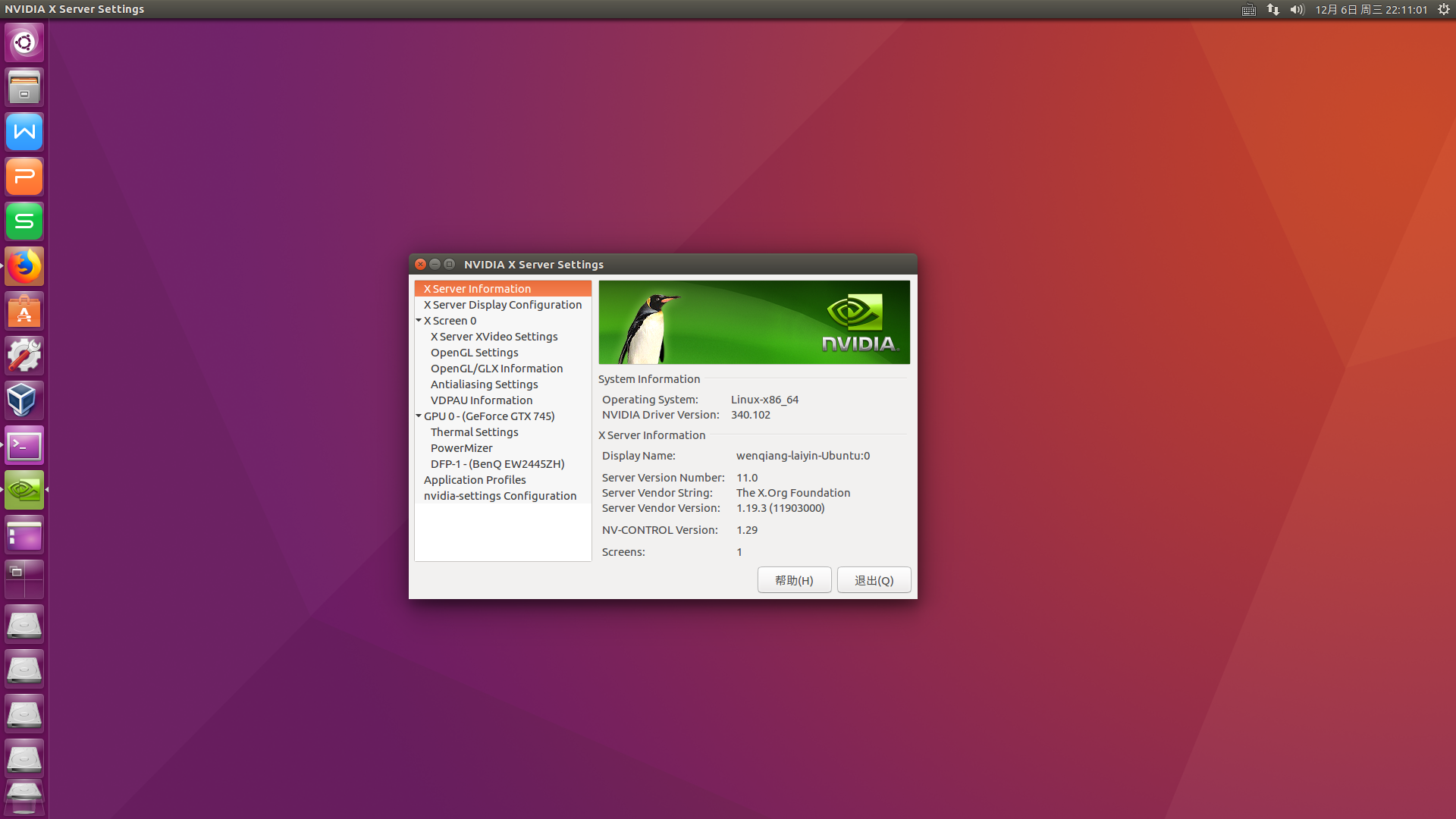The width and height of the screenshot is (1456, 819).
Task: Open the date and time indicator
Action: tap(1371, 10)
